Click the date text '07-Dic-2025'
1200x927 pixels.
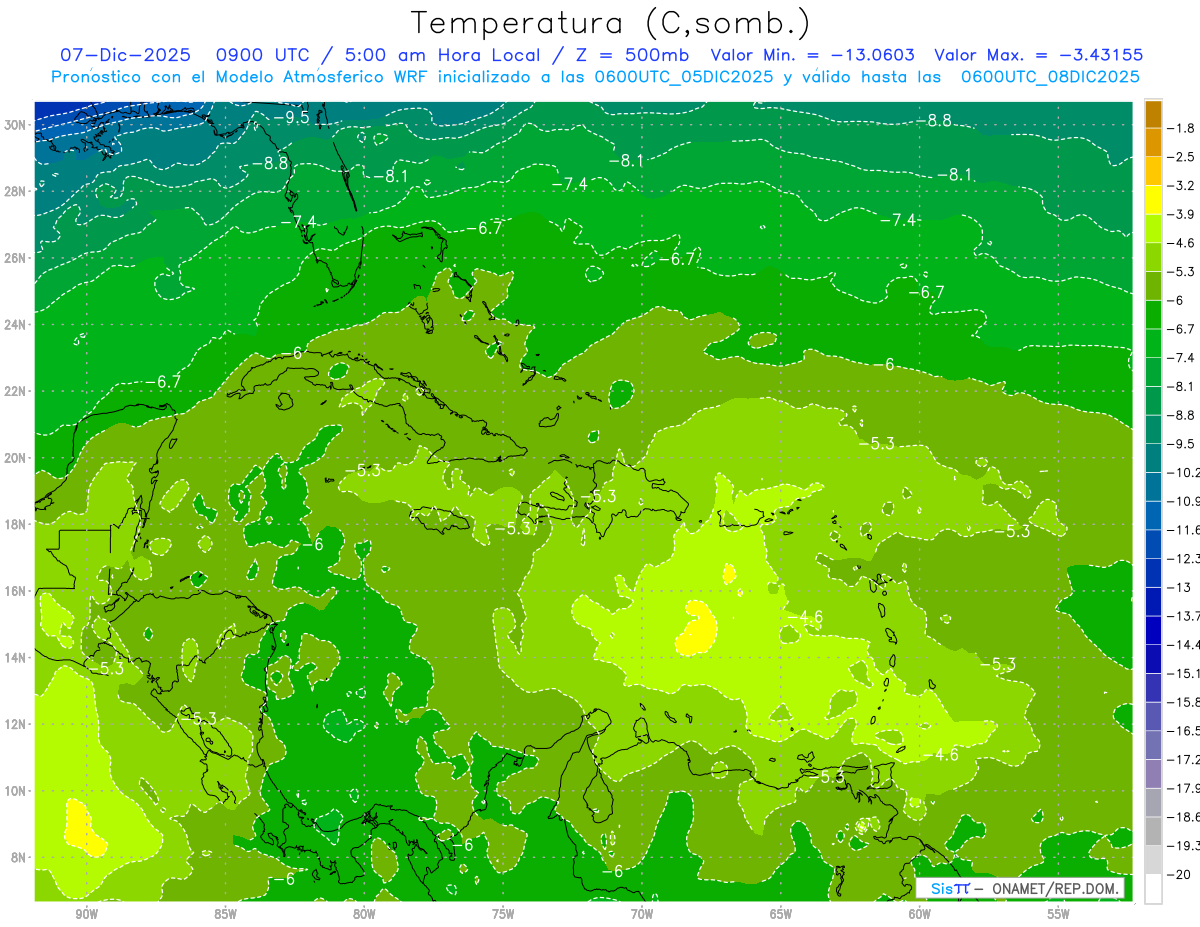tap(125, 55)
